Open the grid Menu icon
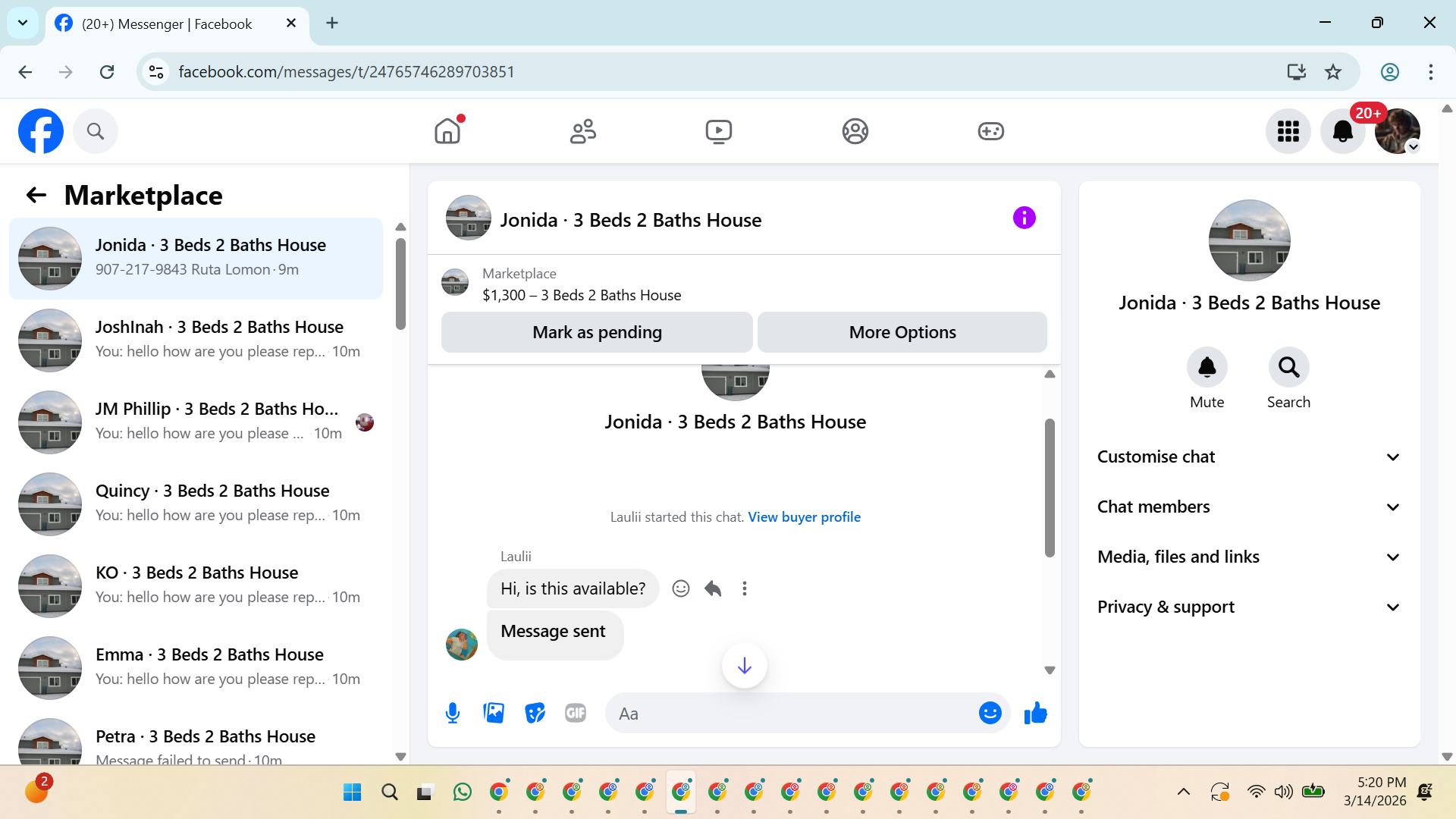Image resolution: width=1456 pixels, height=819 pixels. click(x=1288, y=131)
